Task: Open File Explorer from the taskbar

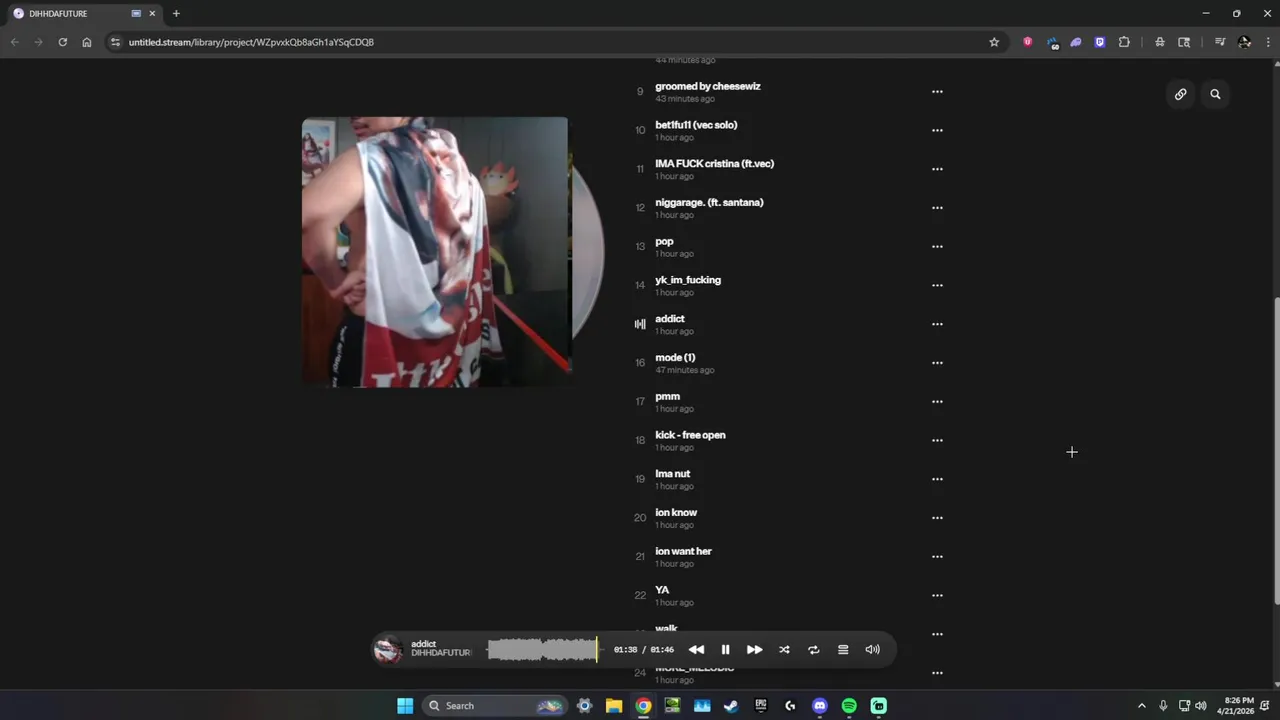Action: tap(614, 706)
